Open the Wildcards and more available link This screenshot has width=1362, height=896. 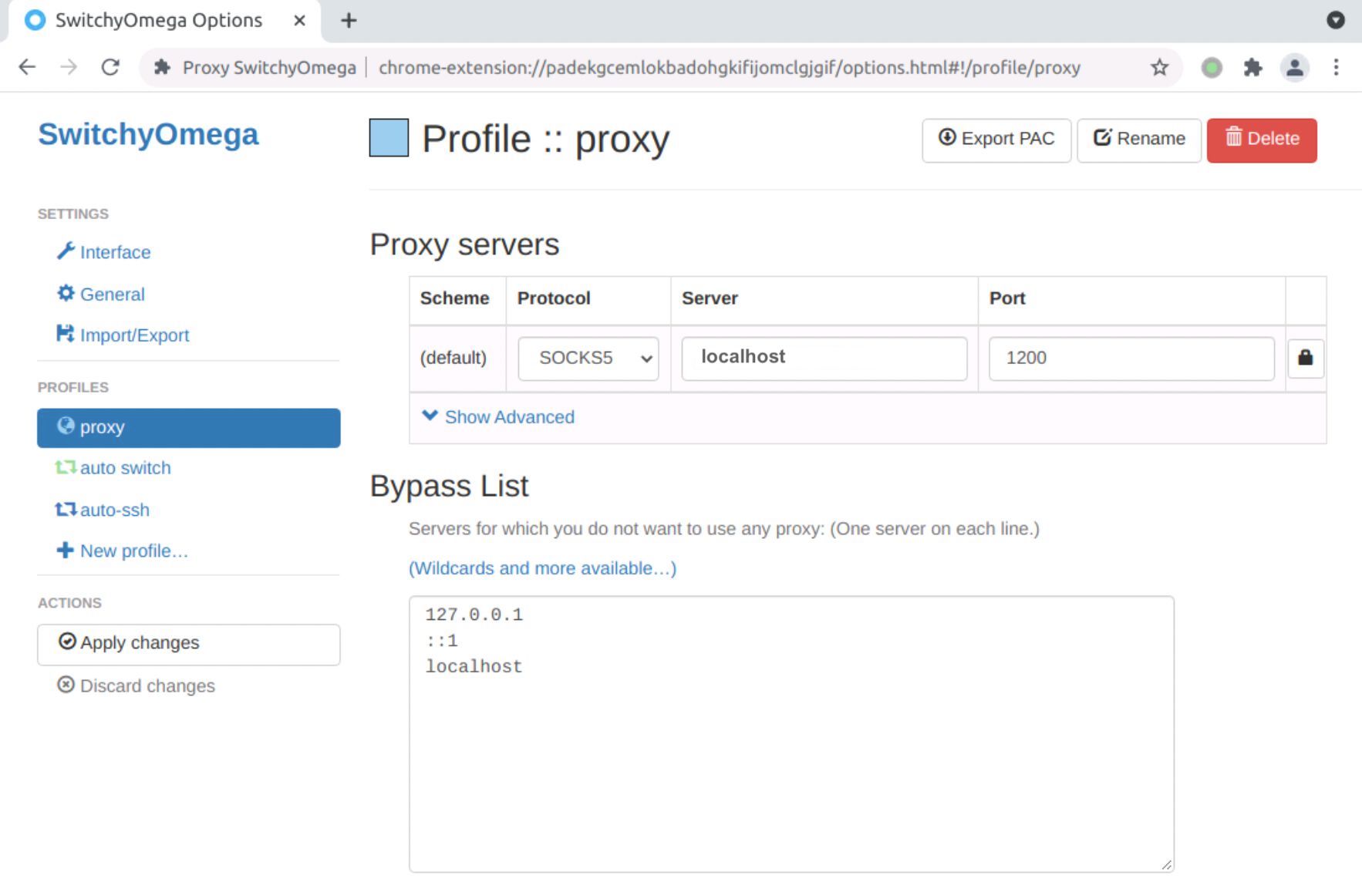[542, 568]
